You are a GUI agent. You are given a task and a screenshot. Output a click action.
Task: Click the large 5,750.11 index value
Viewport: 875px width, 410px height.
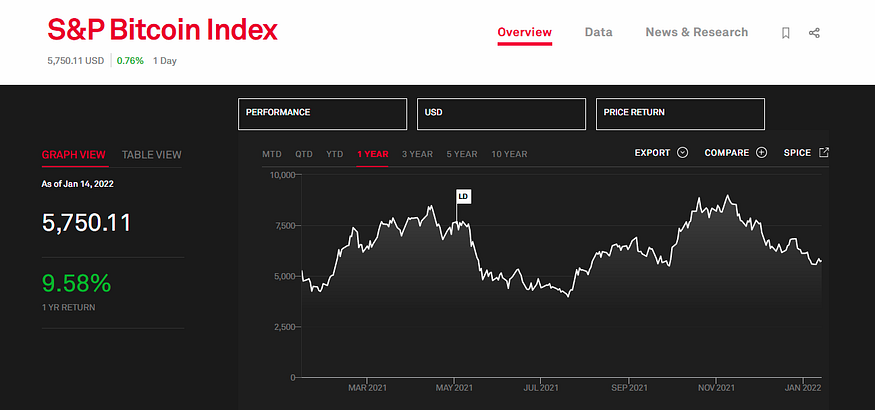click(86, 223)
